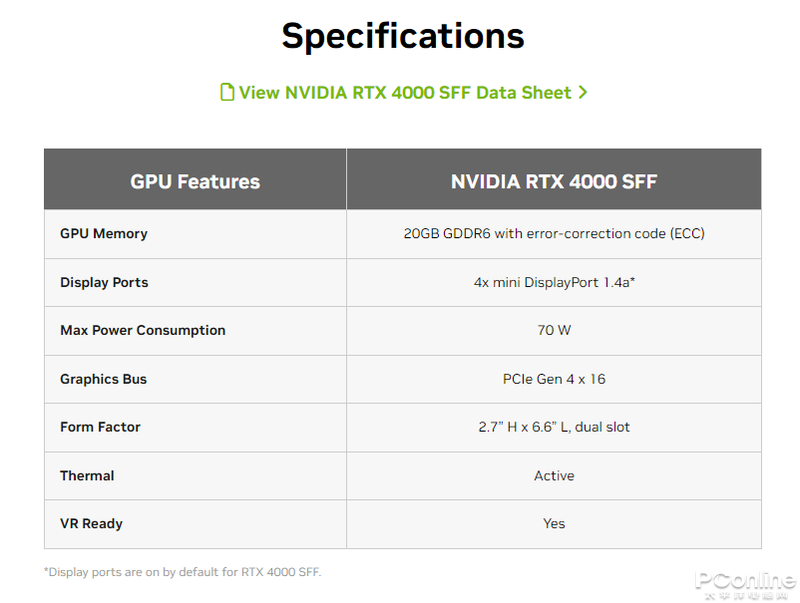The image size is (800, 603).
Task: Select the Display Ports row label
Action: 104,282
